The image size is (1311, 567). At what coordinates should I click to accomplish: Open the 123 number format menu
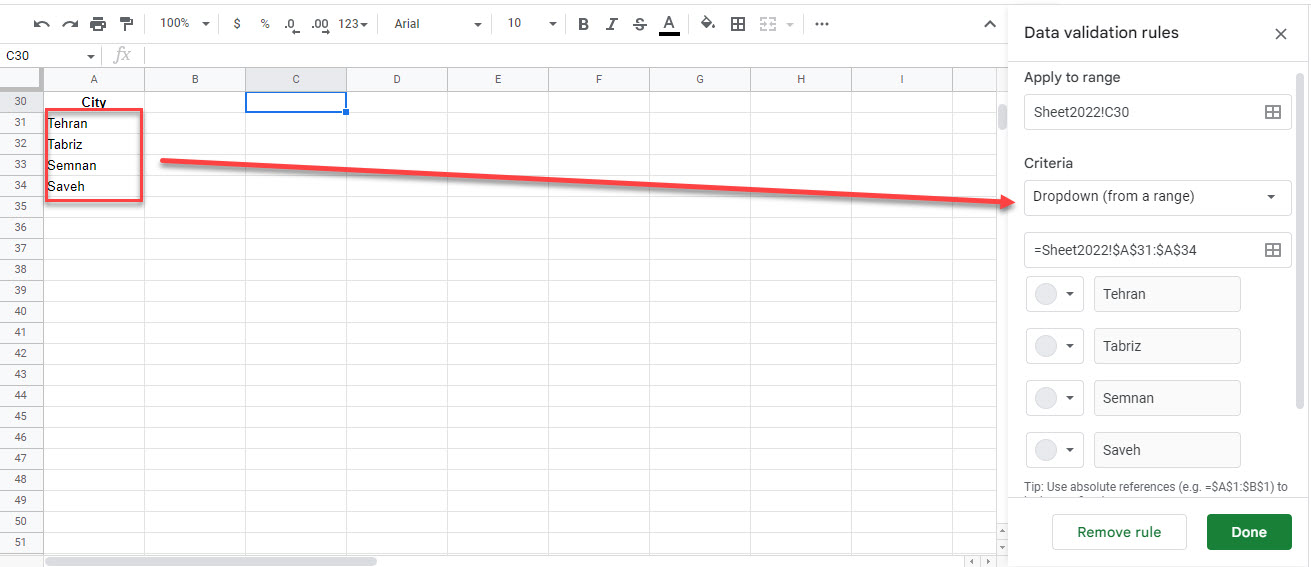(353, 23)
